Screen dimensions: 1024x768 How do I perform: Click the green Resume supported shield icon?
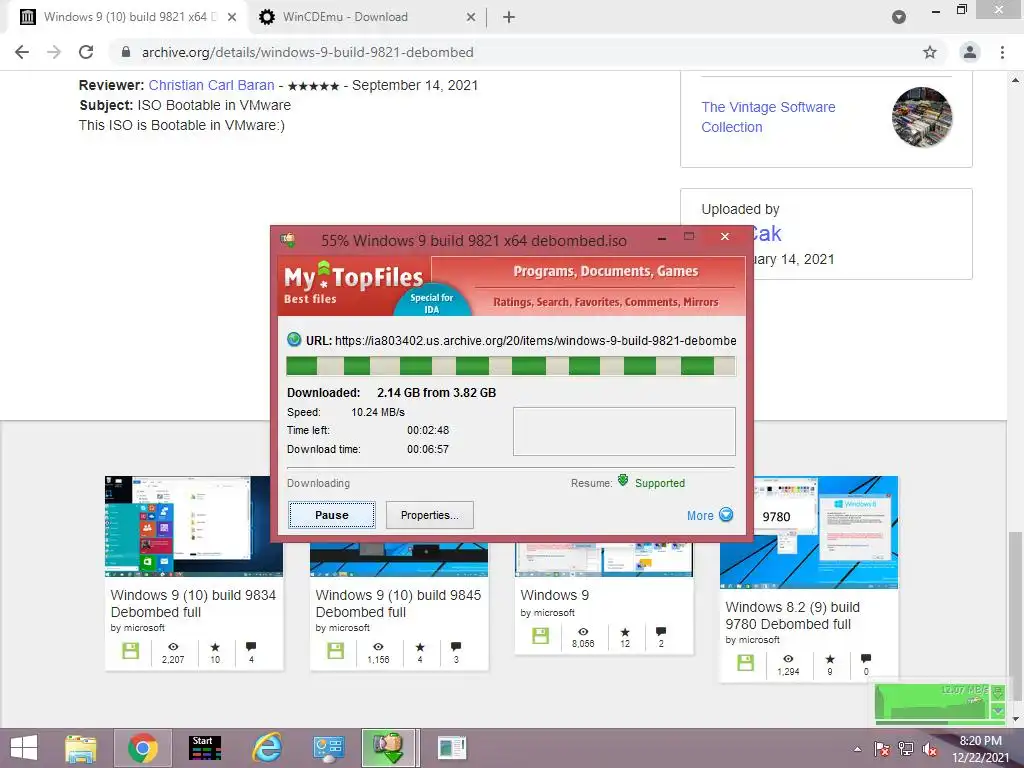point(623,481)
